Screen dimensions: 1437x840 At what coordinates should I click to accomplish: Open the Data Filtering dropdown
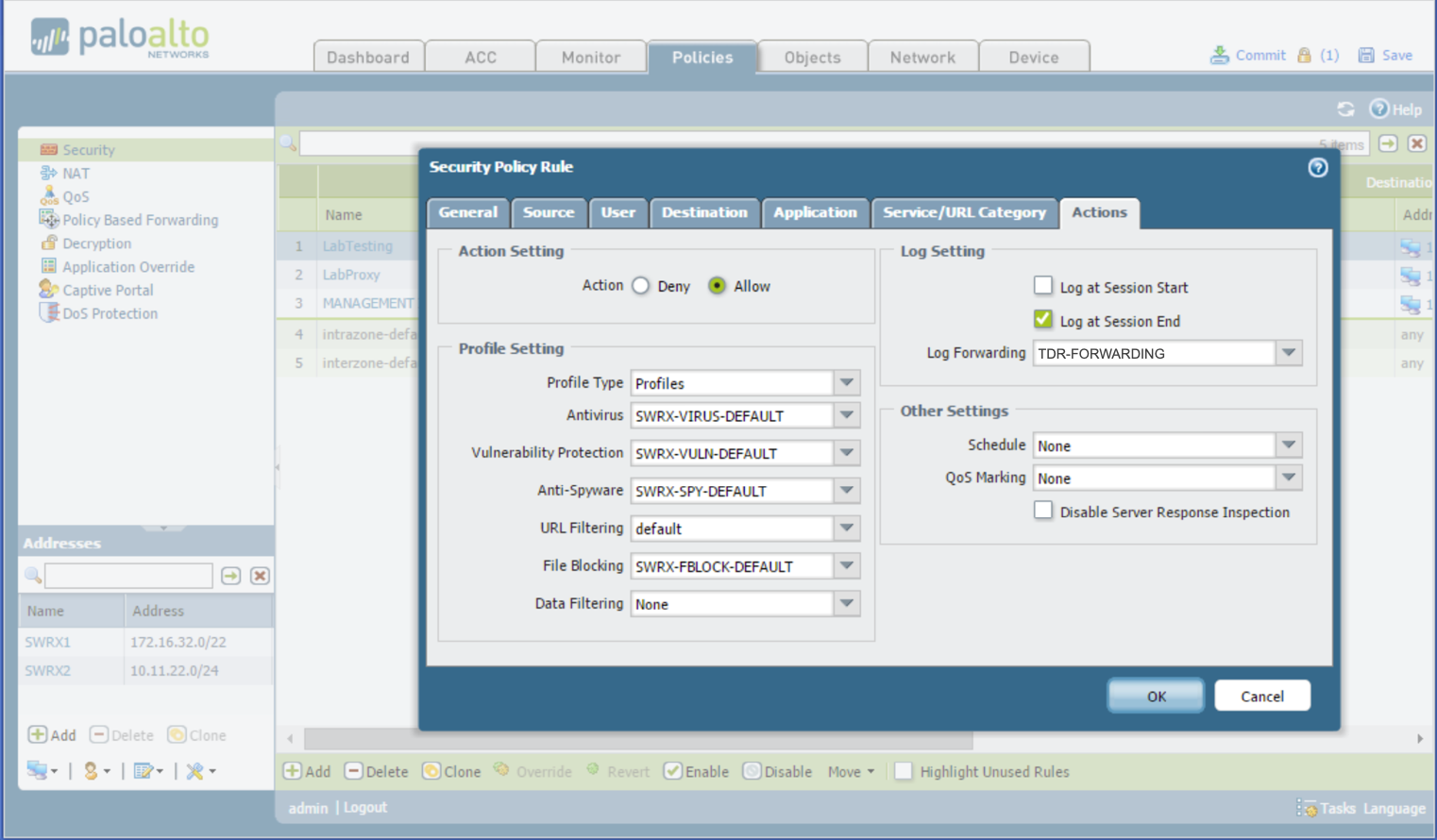847,604
